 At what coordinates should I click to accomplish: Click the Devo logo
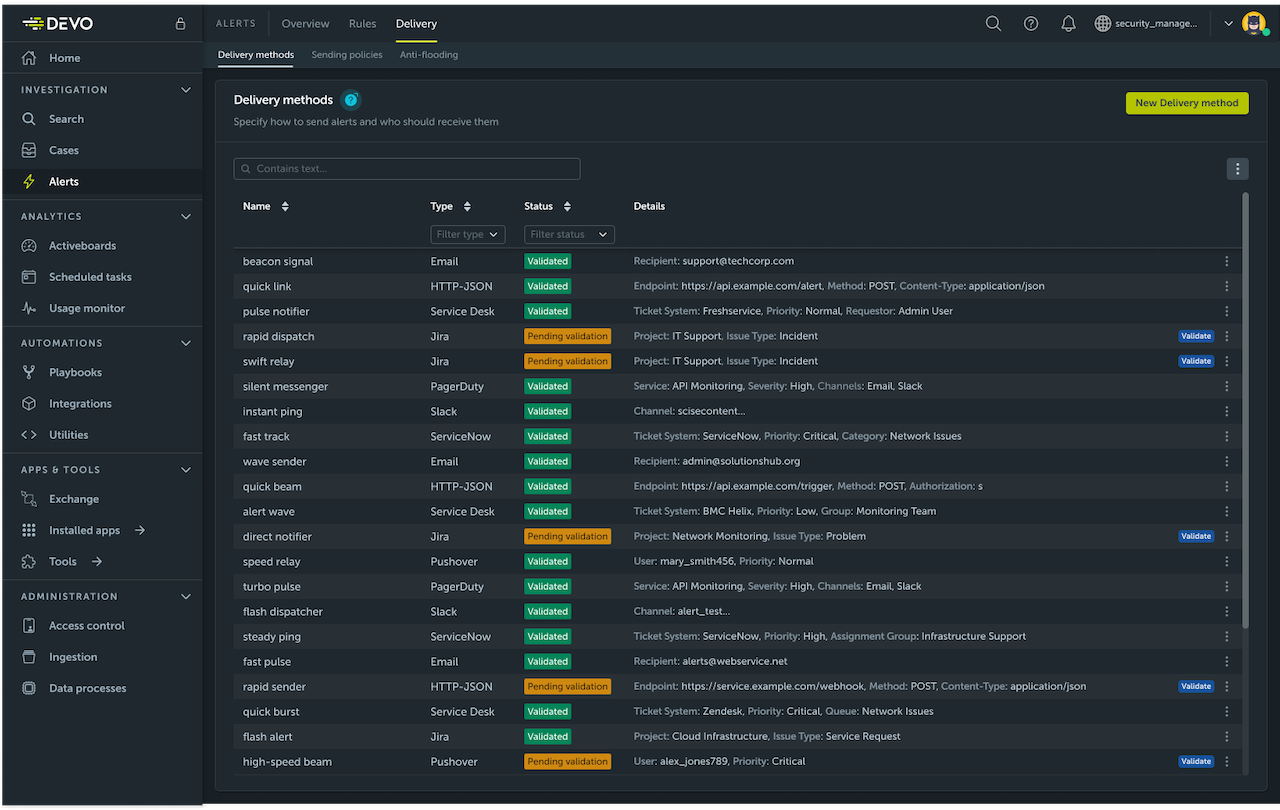click(57, 22)
